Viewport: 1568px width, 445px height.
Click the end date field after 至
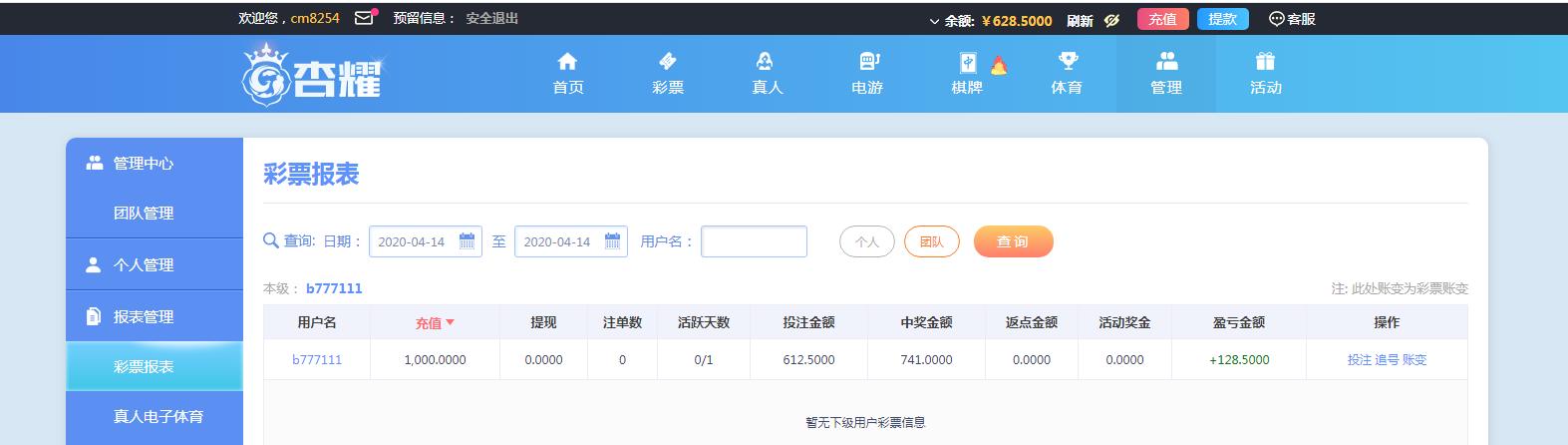571,241
